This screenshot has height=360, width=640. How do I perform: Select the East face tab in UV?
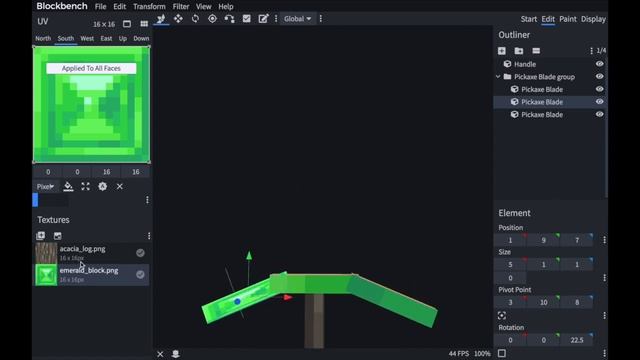point(106,38)
